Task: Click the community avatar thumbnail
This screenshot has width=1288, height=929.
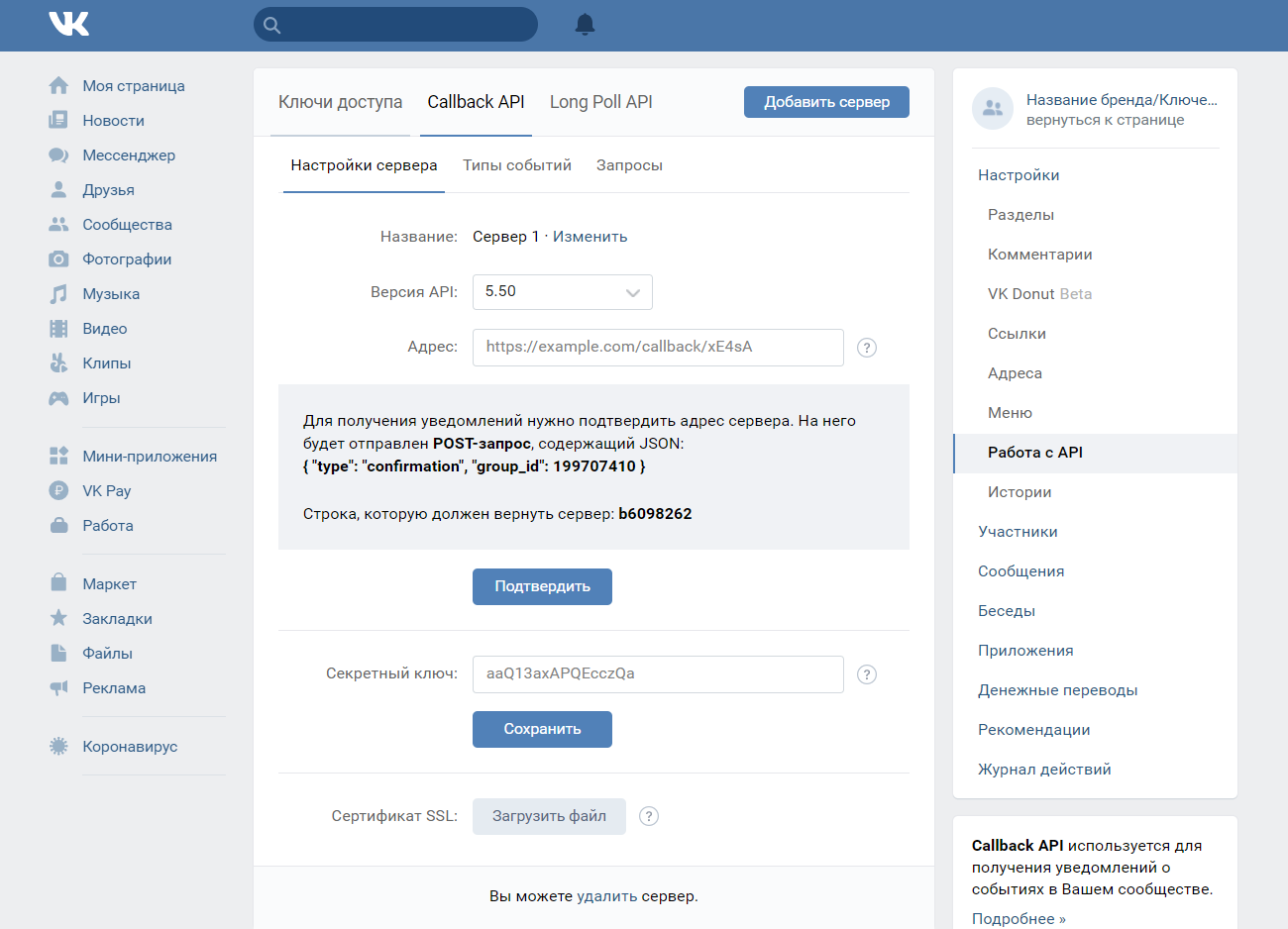Action: point(993,109)
